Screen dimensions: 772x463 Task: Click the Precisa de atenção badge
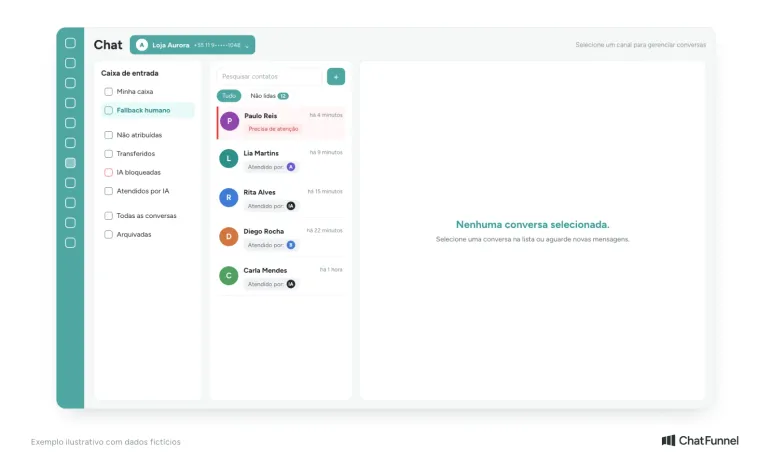click(273, 129)
